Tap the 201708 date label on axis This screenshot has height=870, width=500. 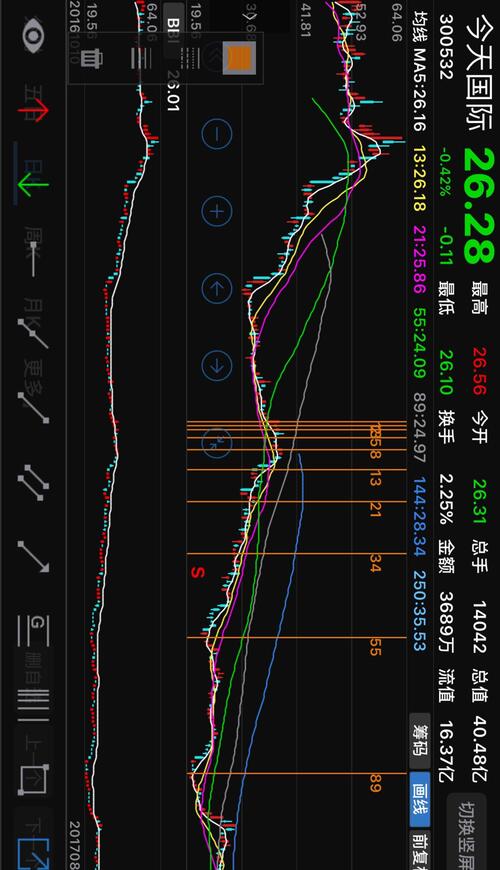pos(74,845)
